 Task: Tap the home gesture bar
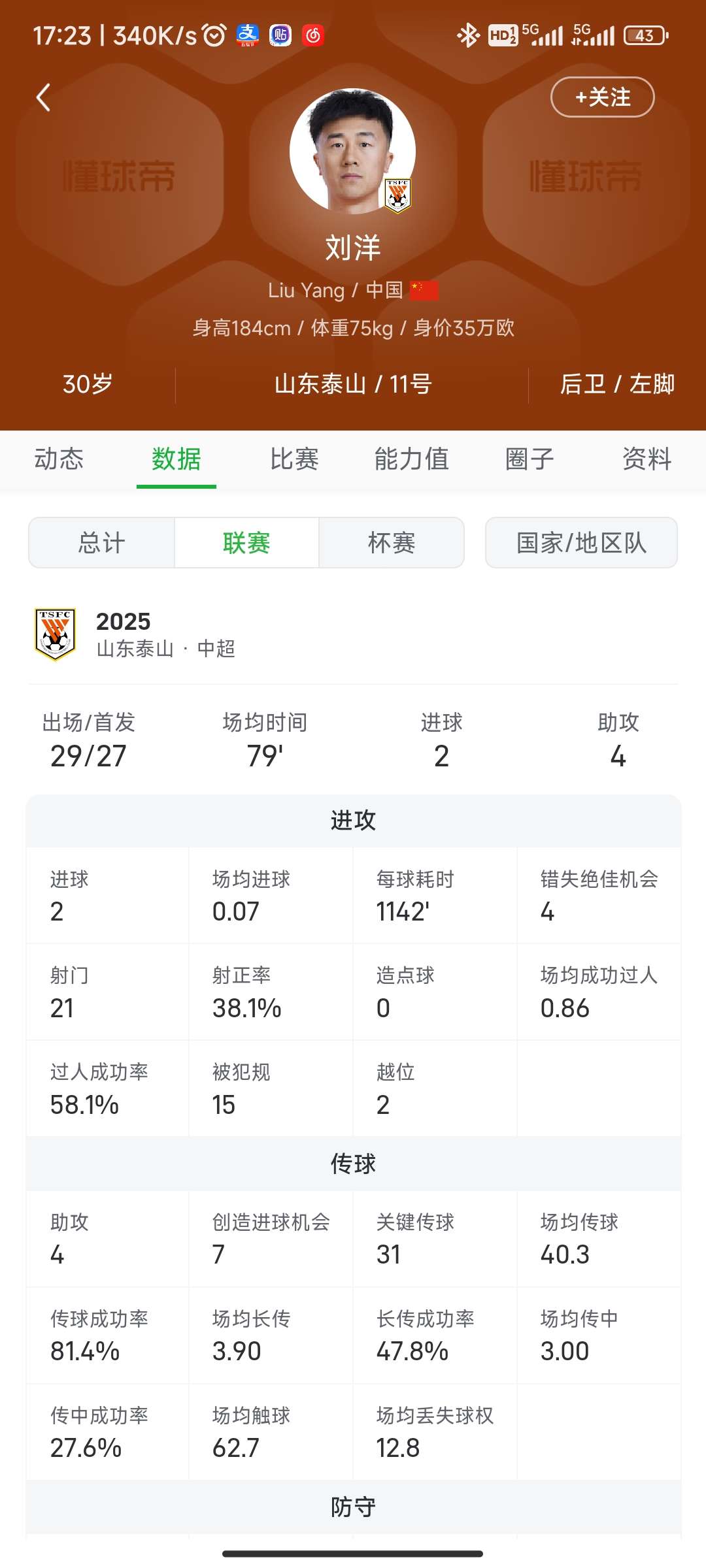point(353,1554)
